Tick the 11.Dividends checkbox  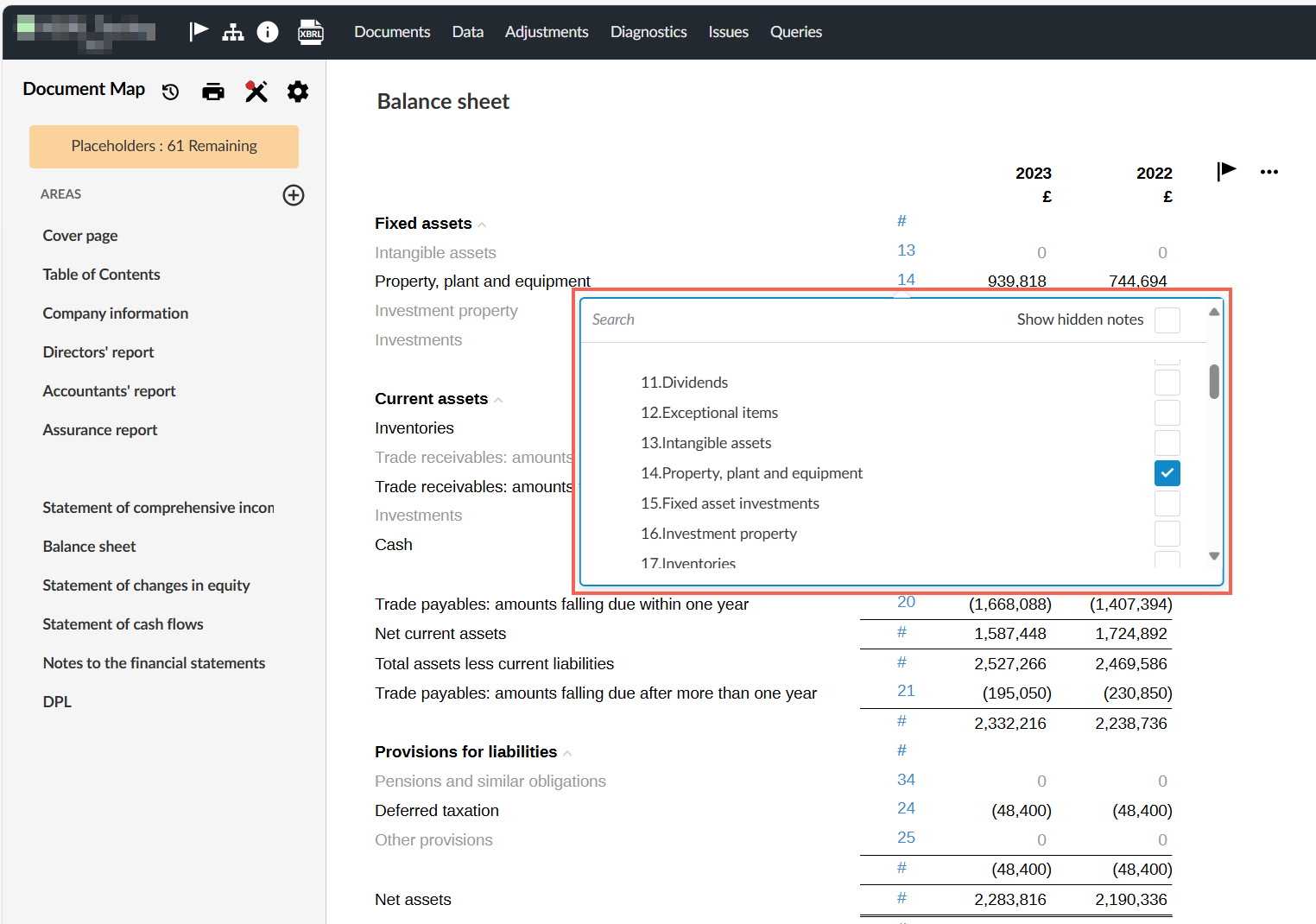(1167, 383)
